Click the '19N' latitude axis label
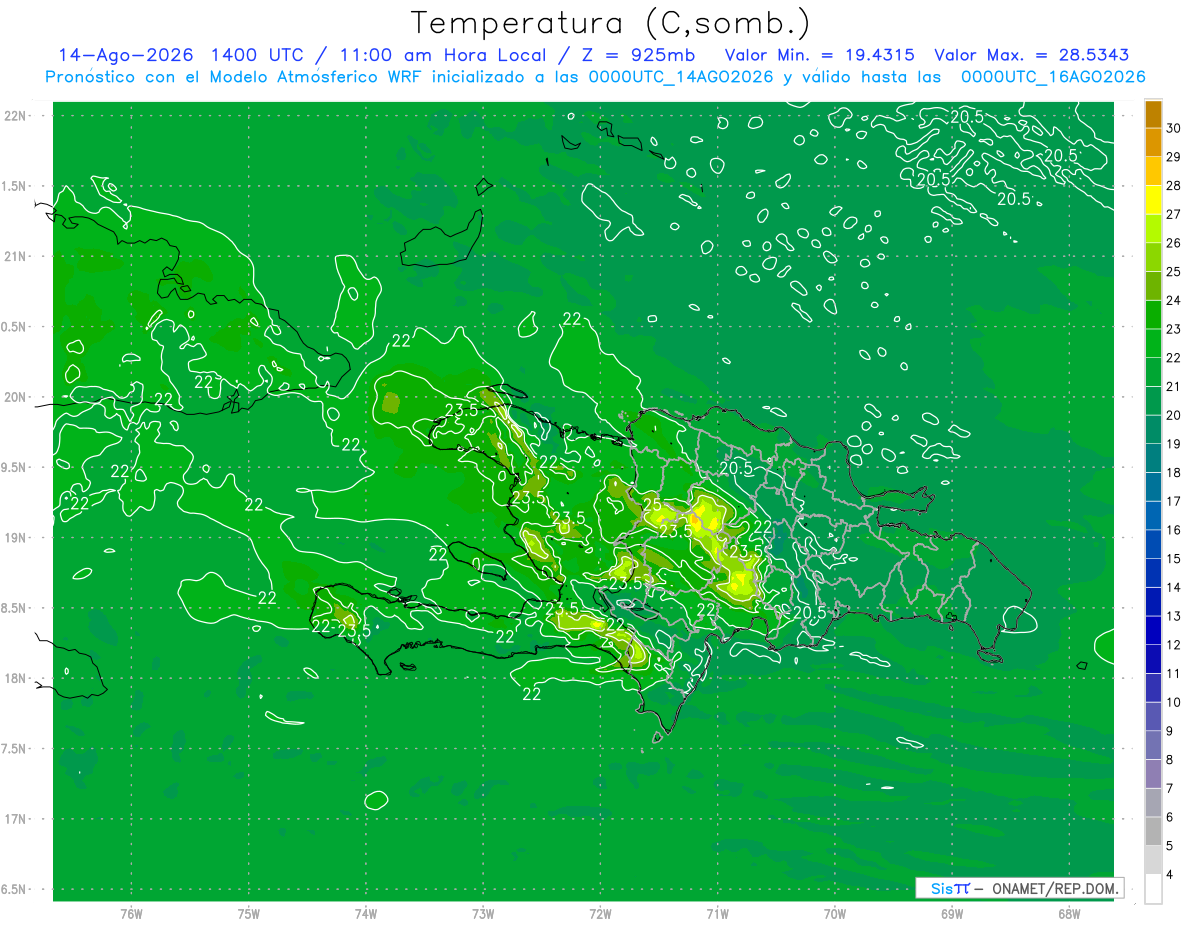Viewport: 1200px width, 927px height. click(x=15, y=537)
